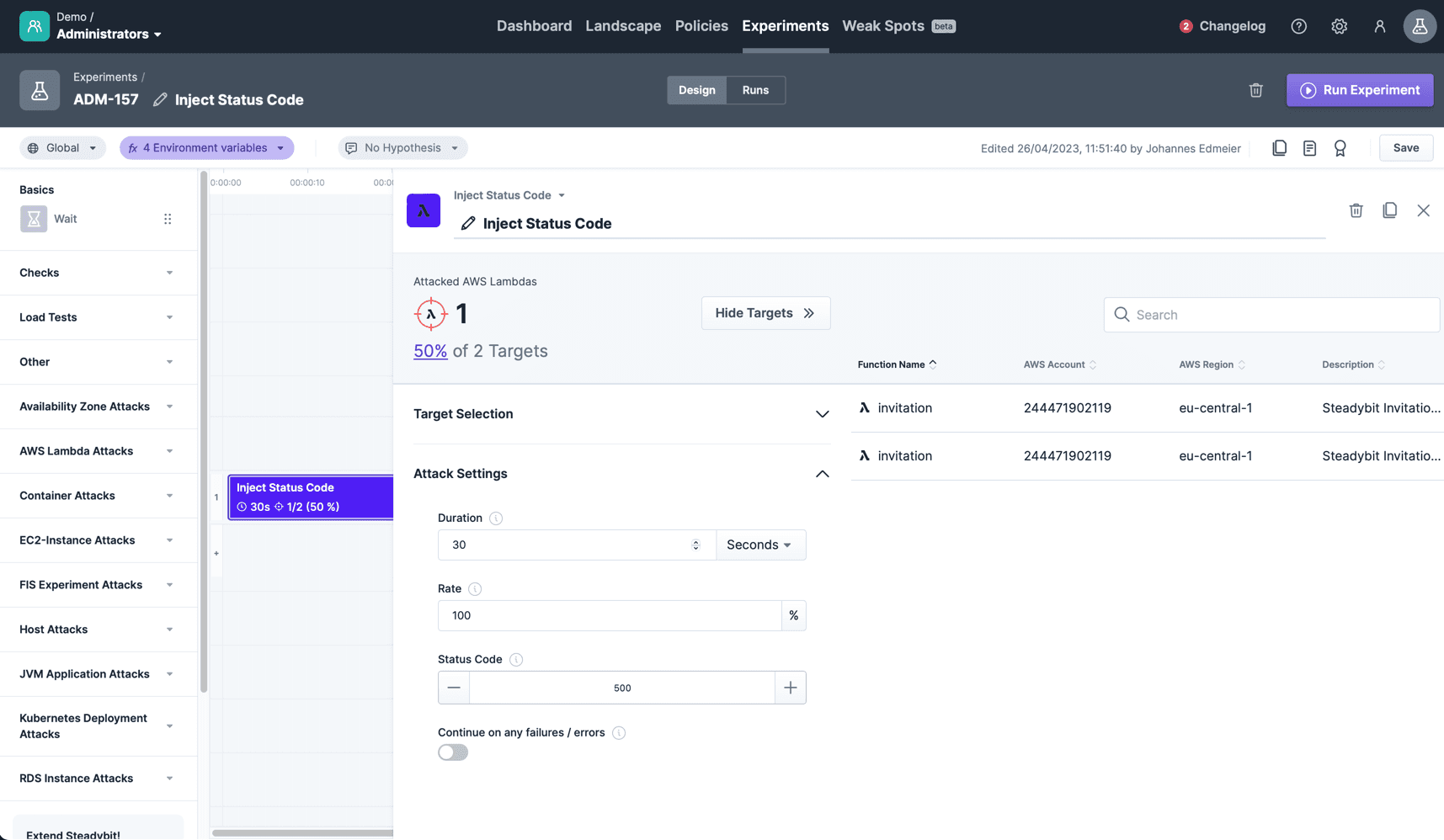Click the Run Experiment button
This screenshot has height=840, width=1444.
click(1360, 90)
